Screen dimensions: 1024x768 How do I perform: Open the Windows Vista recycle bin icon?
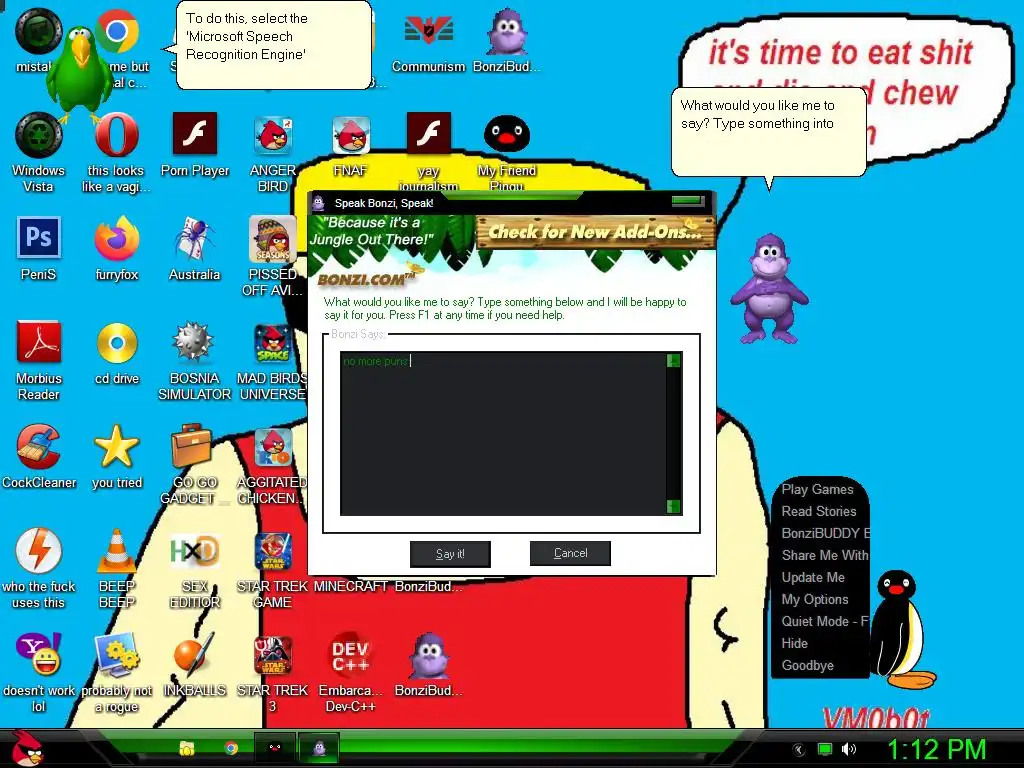click(39, 135)
